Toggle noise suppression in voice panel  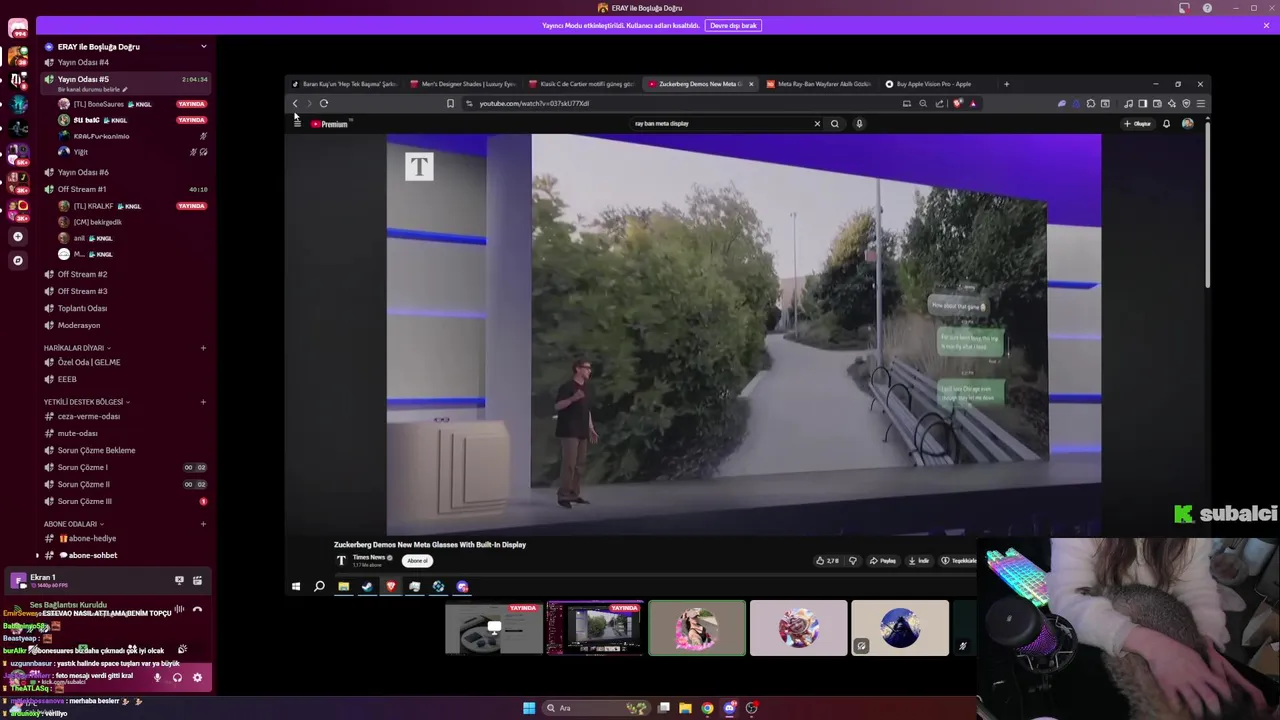[179, 609]
